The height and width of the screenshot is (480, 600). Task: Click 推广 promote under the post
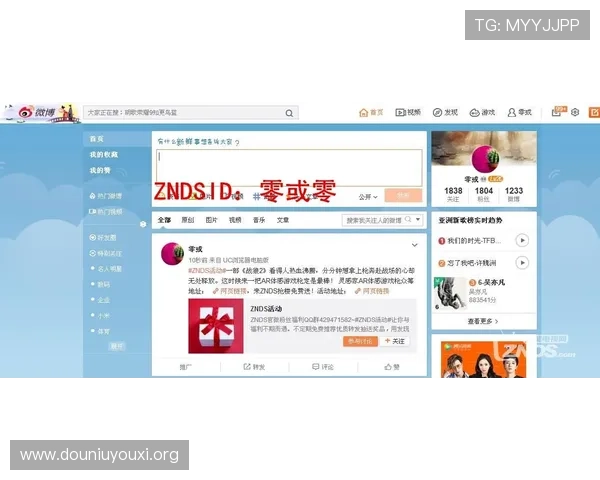pyautogui.click(x=186, y=367)
